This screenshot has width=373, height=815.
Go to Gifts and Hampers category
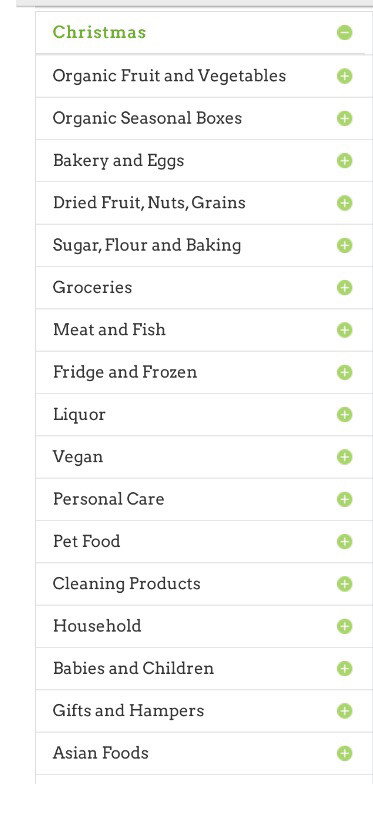(128, 711)
